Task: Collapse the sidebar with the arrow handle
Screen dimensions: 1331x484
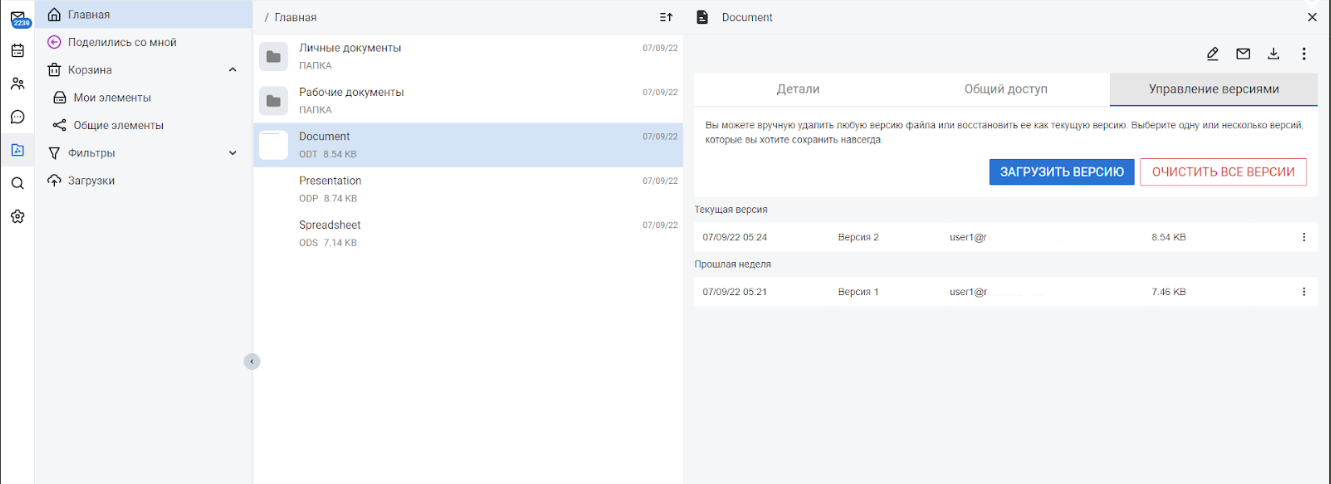Action: coord(252,361)
